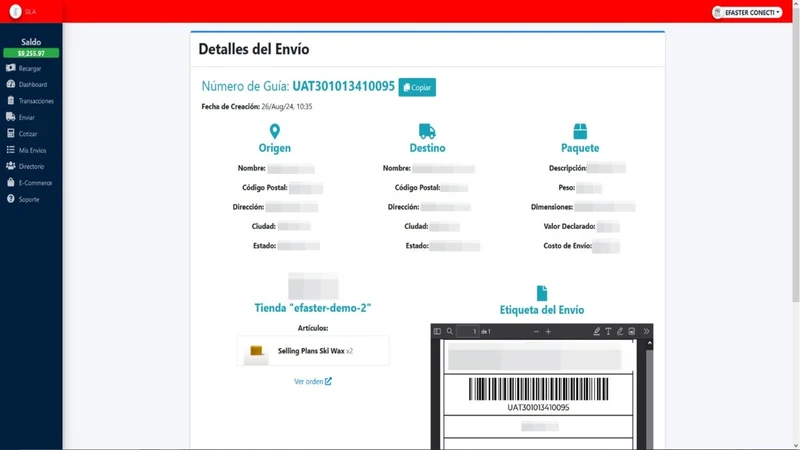This screenshot has height=450, width=800.
Task: Open search in the PDF viewer
Action: pos(449,332)
